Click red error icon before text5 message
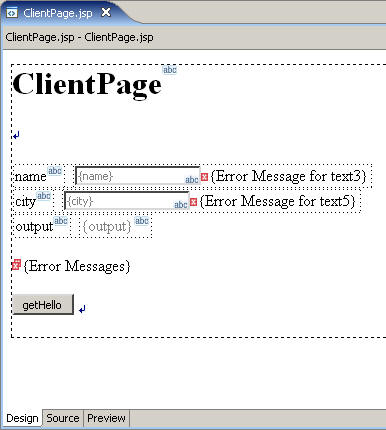 point(193,202)
